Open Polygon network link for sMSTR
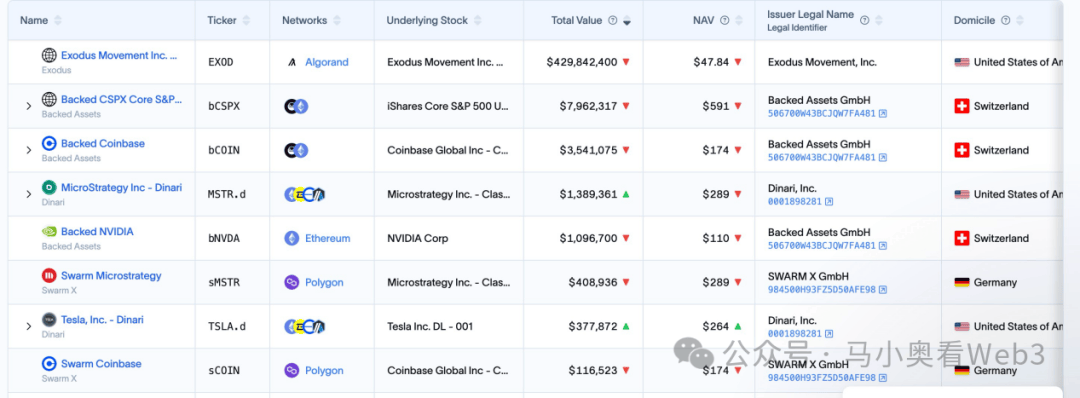 [x=324, y=282]
